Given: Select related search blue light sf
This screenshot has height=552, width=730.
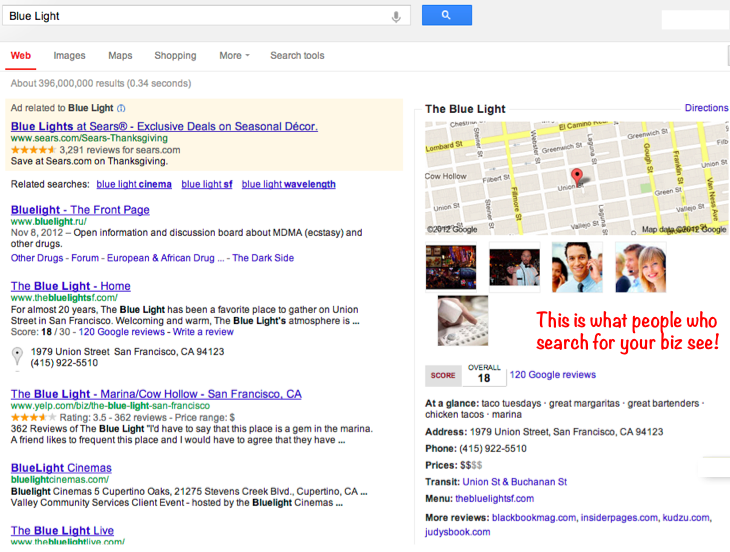Looking at the screenshot, I should tap(207, 184).
